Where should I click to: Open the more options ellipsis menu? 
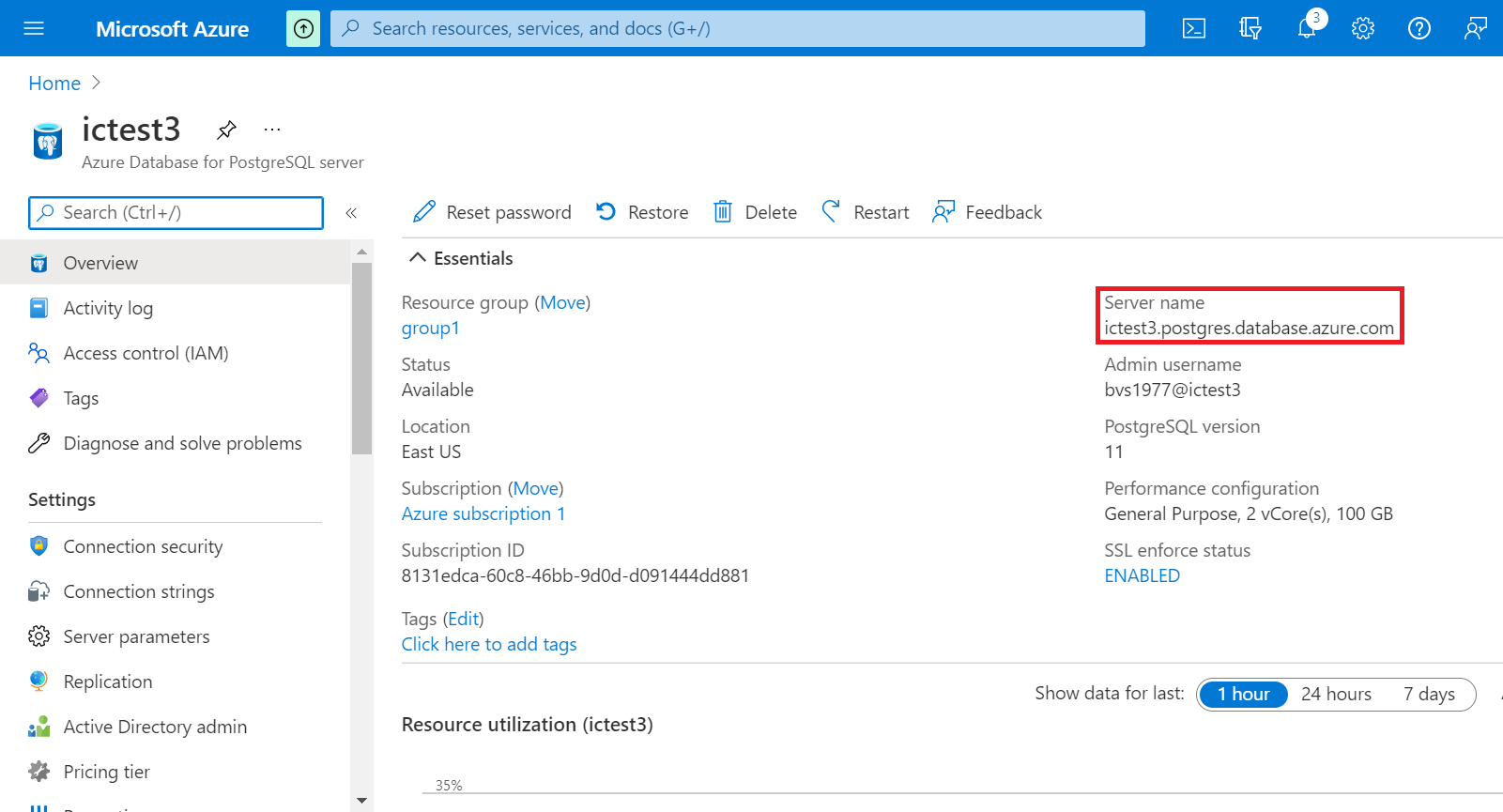coord(272,130)
